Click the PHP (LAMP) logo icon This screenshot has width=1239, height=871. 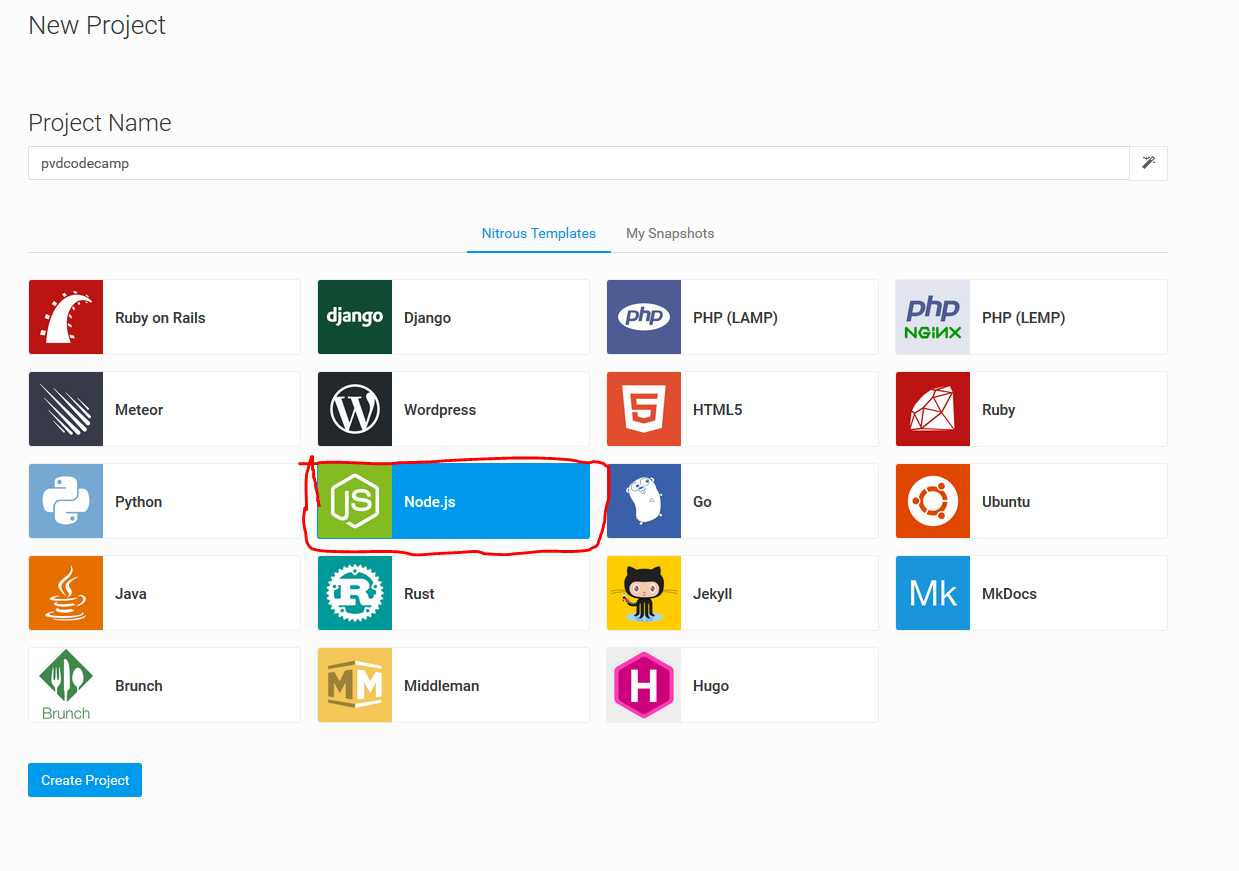(x=644, y=317)
